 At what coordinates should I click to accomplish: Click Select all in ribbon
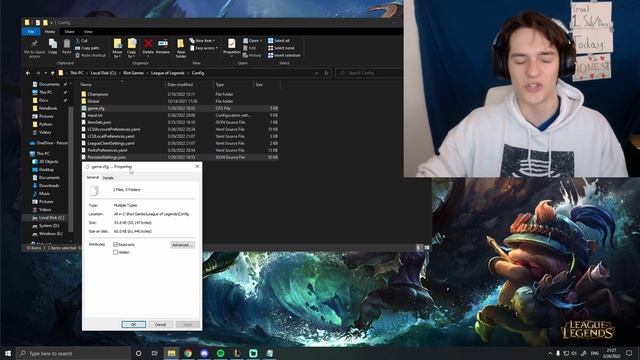click(x=279, y=41)
